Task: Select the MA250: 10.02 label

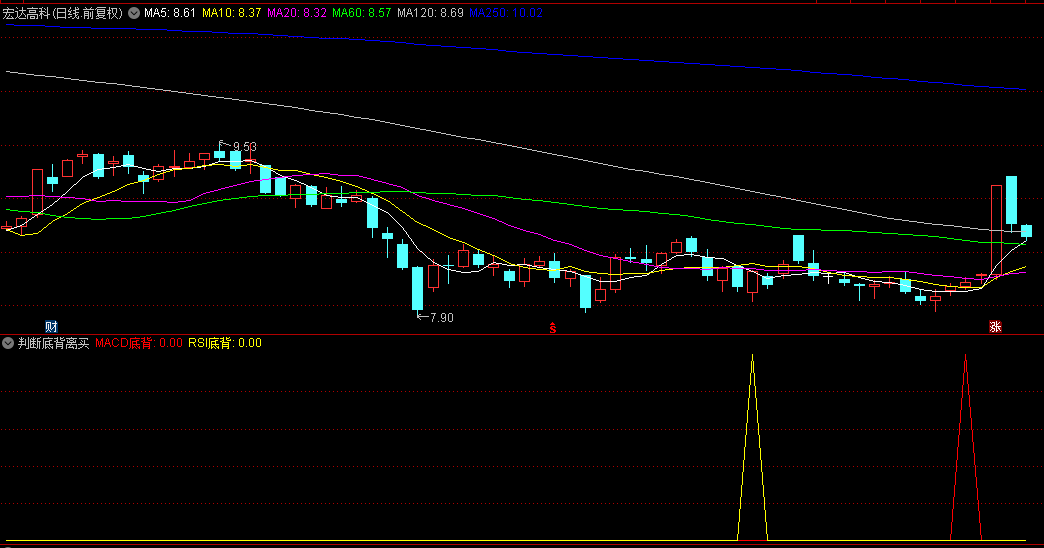Action: pyautogui.click(x=506, y=13)
